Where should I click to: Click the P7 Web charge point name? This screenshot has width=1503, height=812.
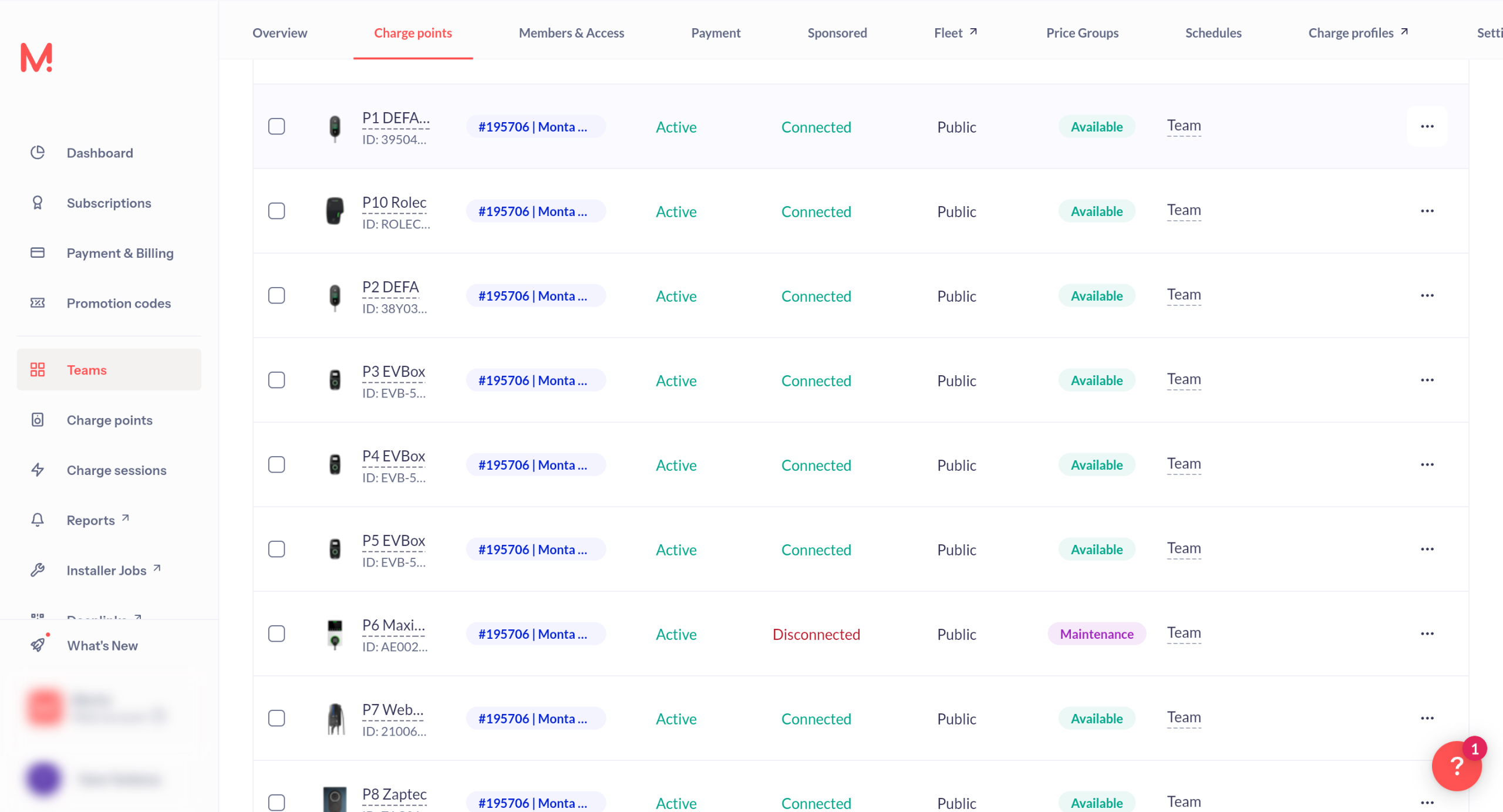(x=392, y=710)
